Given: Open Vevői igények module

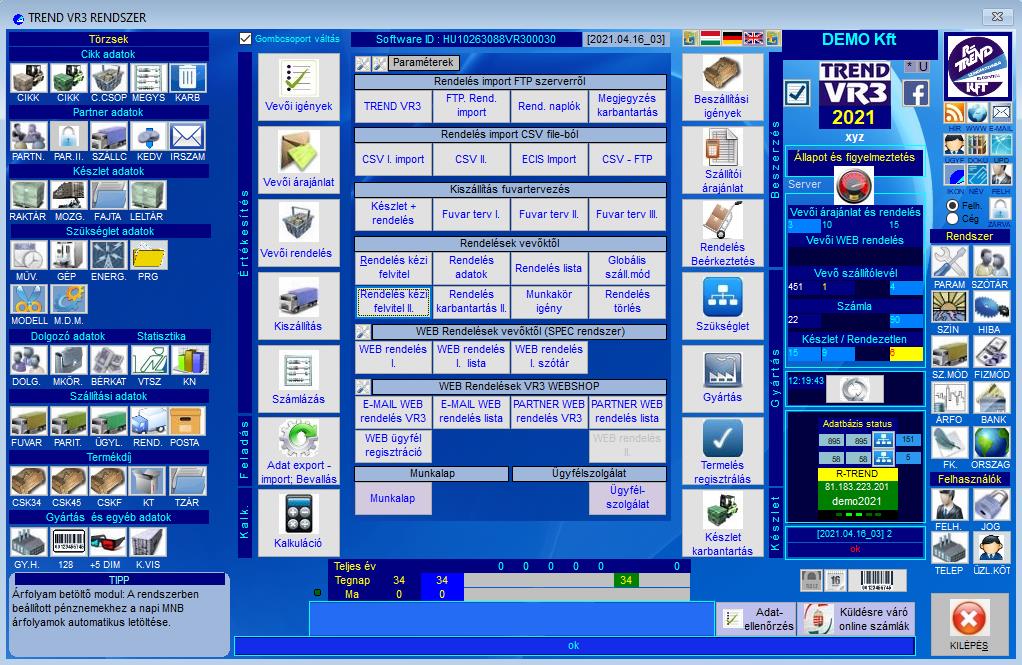Looking at the screenshot, I should point(299,86).
